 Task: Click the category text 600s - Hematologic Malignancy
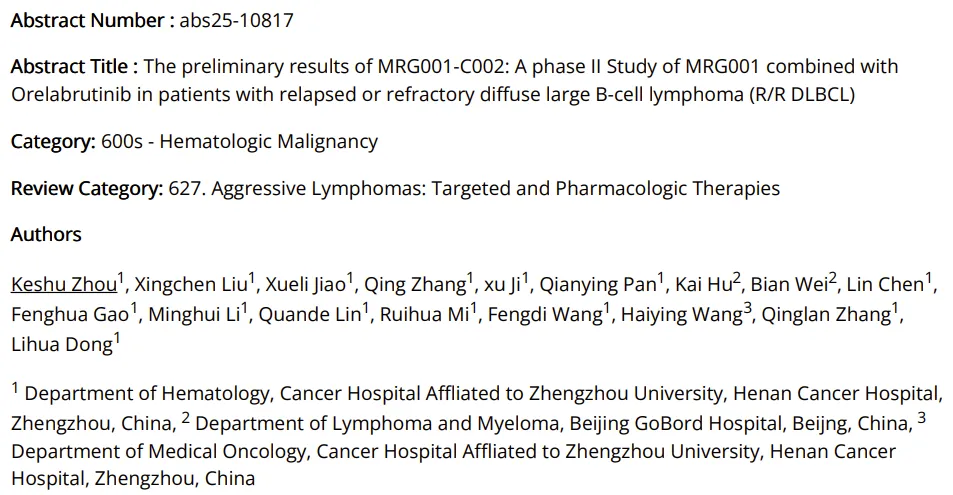coord(239,141)
